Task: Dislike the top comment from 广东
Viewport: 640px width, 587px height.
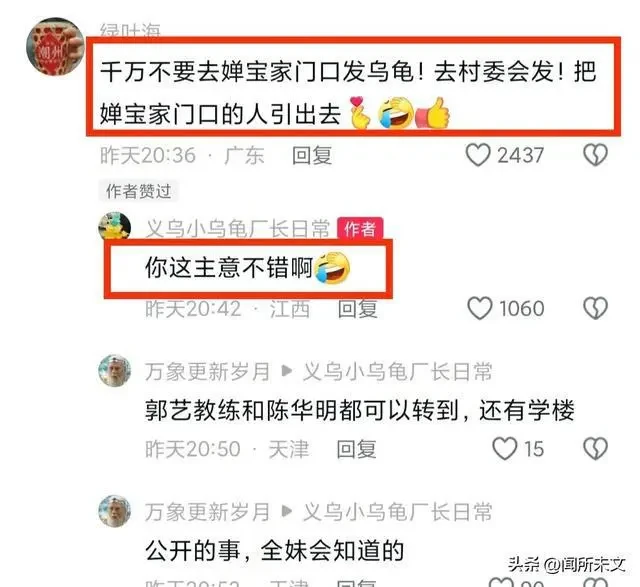Action: point(596,155)
